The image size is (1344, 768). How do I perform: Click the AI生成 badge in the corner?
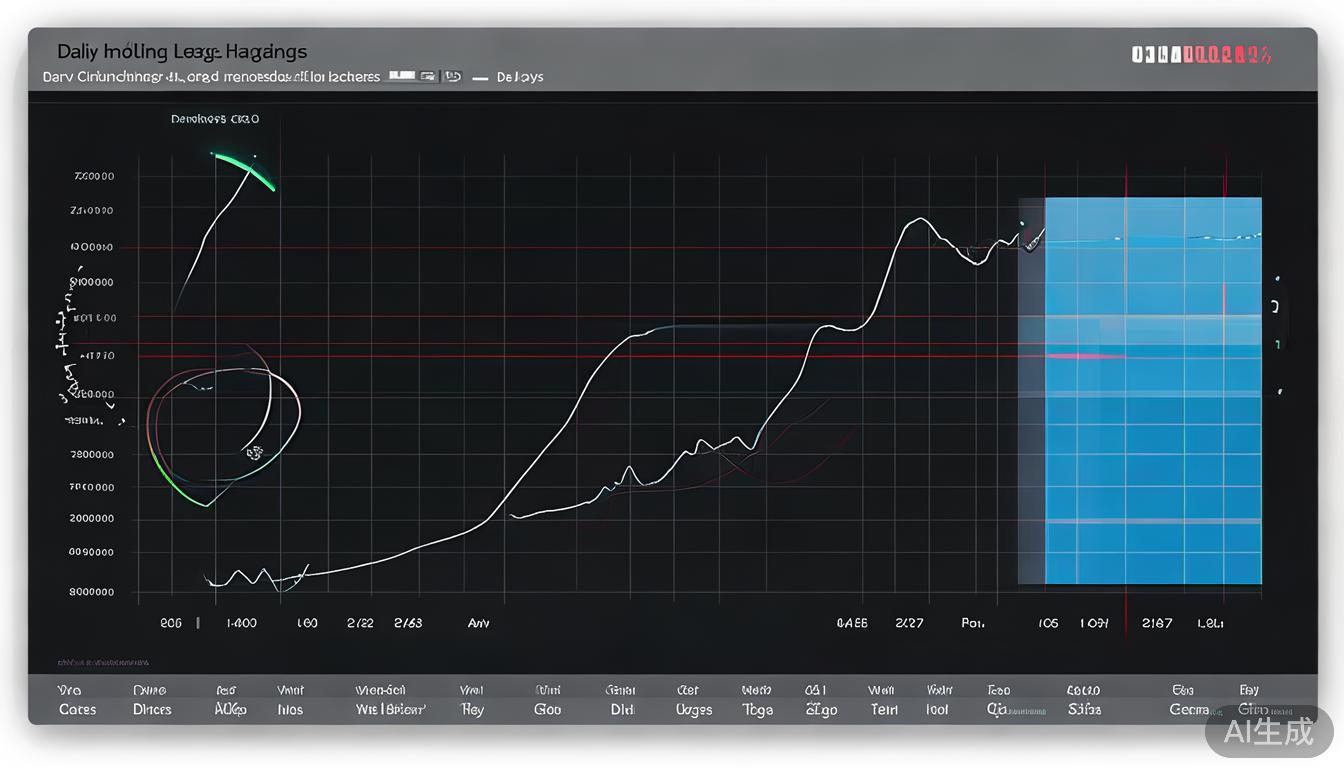point(1269,732)
